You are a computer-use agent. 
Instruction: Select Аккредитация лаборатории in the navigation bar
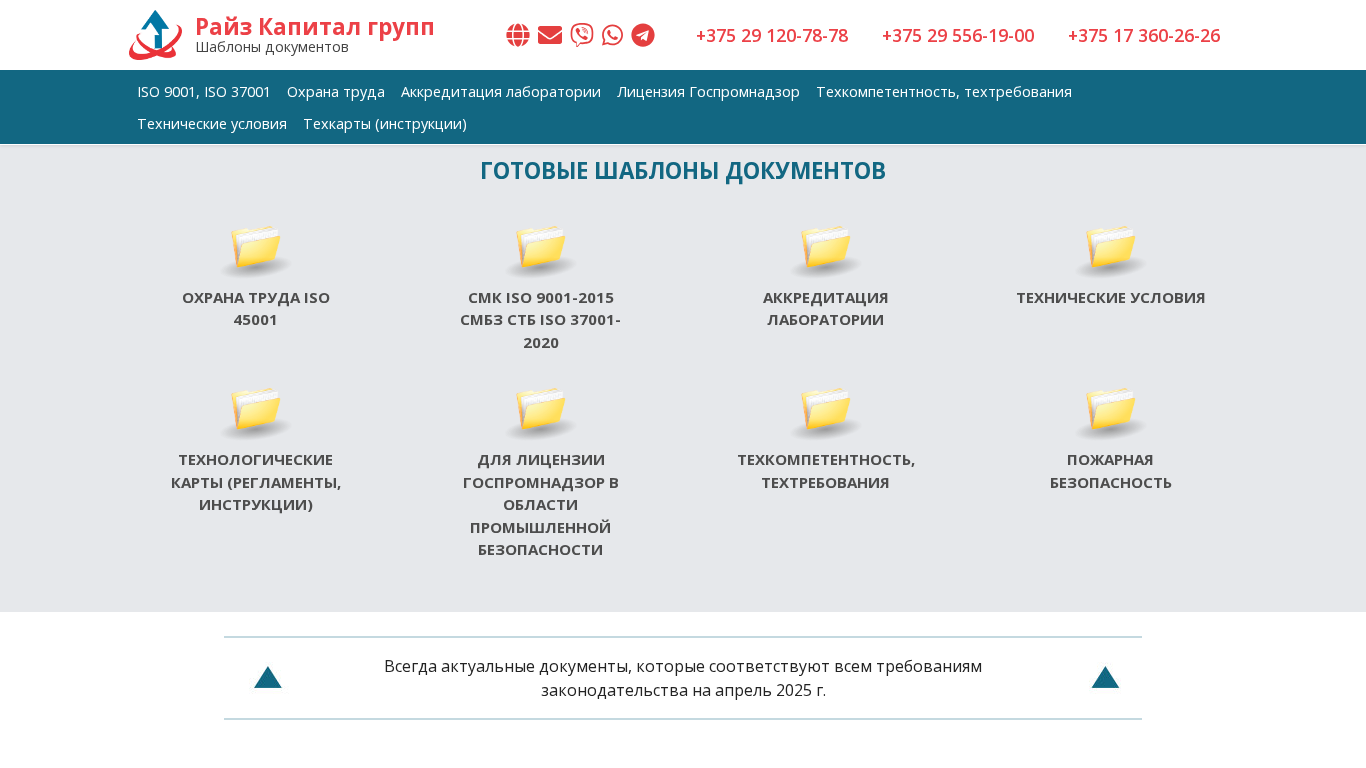[x=501, y=92]
